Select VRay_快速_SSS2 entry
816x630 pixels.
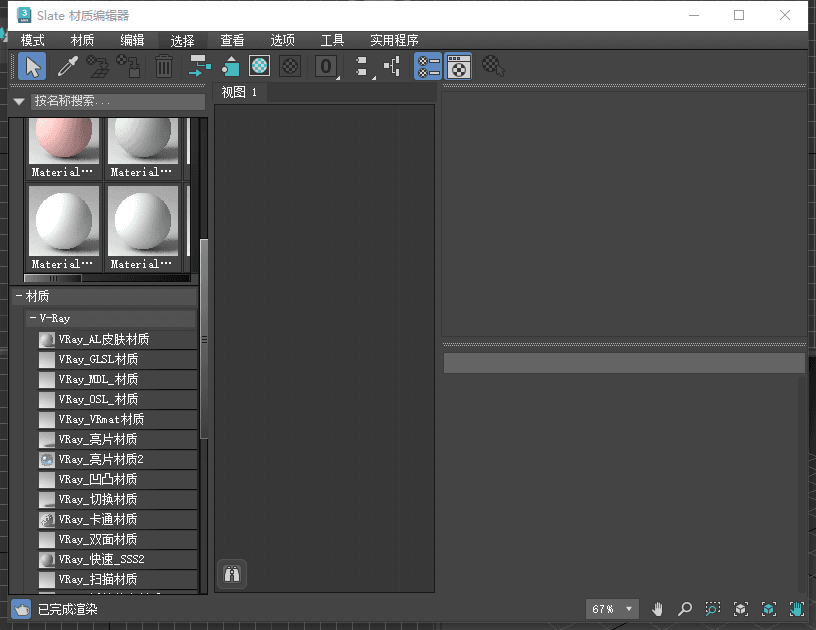[118, 559]
